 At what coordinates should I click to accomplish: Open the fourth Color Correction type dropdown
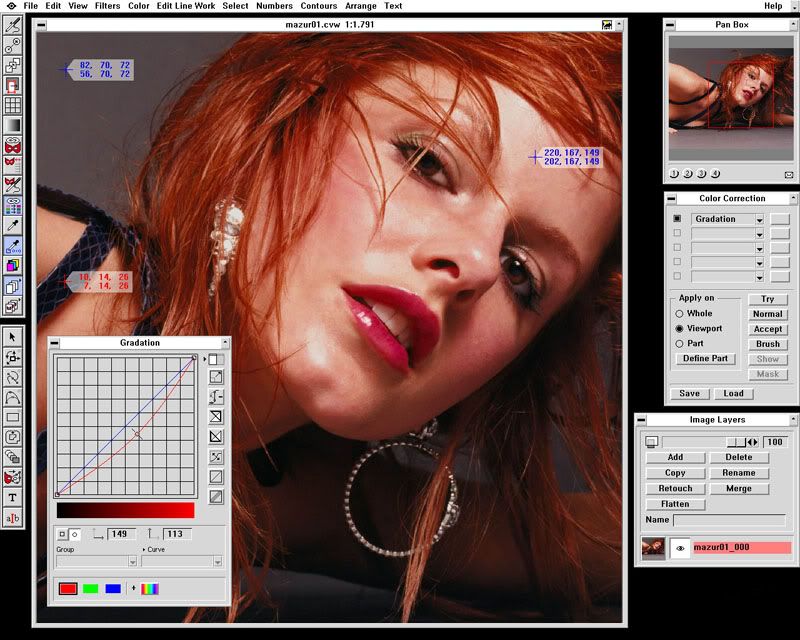click(x=760, y=262)
